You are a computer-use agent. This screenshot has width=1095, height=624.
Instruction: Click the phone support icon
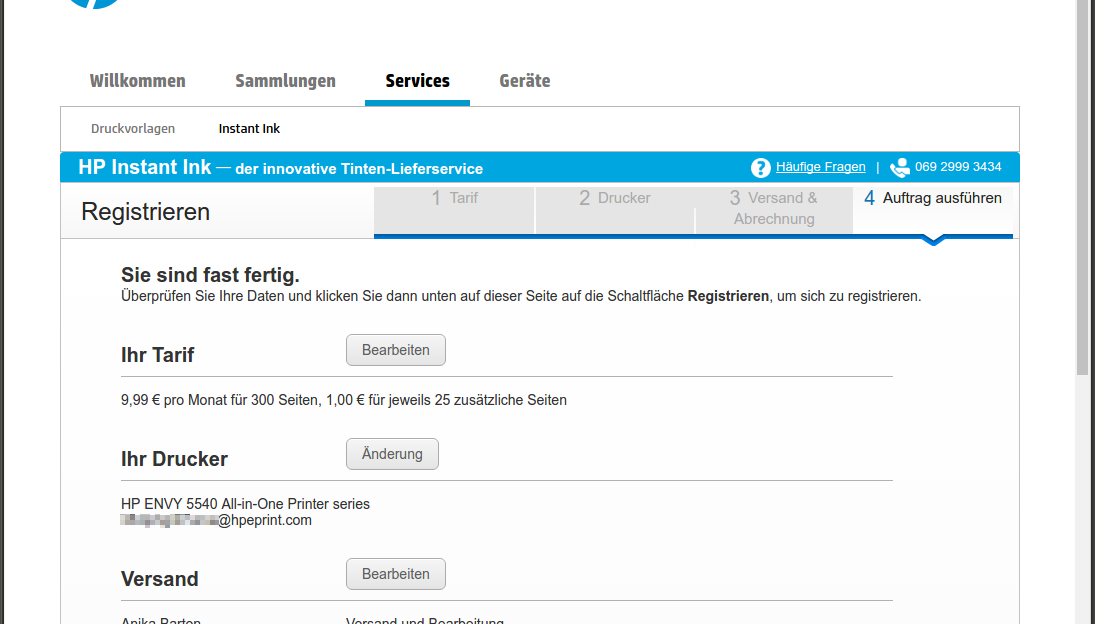[x=899, y=168]
